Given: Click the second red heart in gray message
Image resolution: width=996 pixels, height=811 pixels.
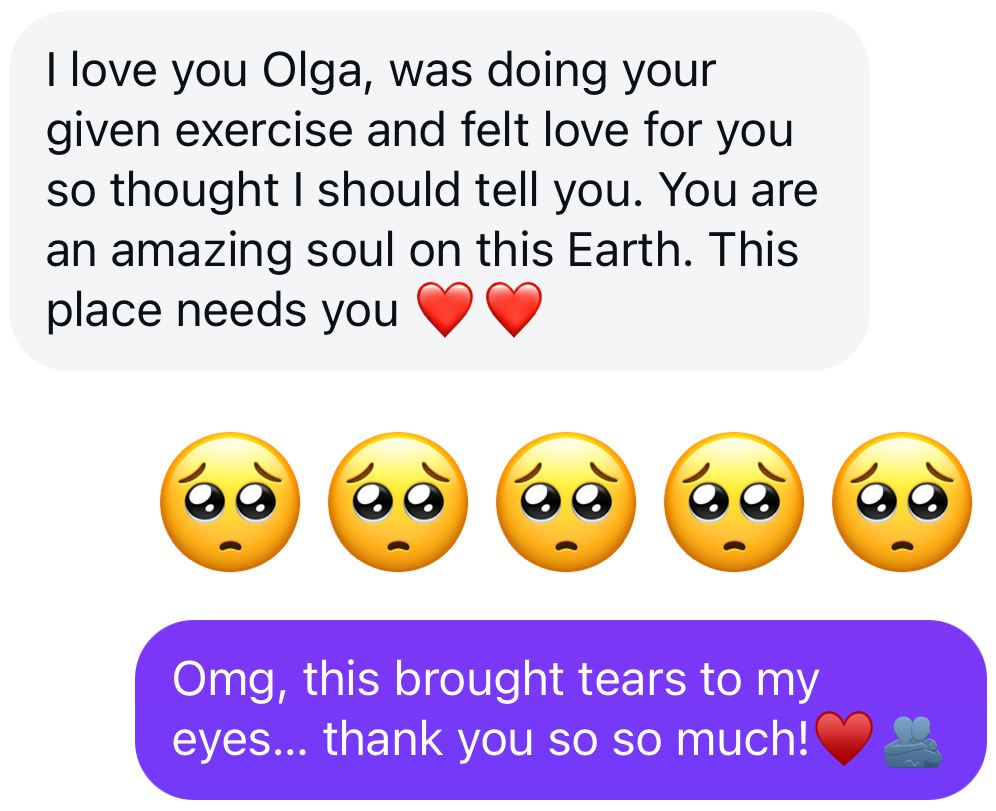Looking at the screenshot, I should click(513, 309).
